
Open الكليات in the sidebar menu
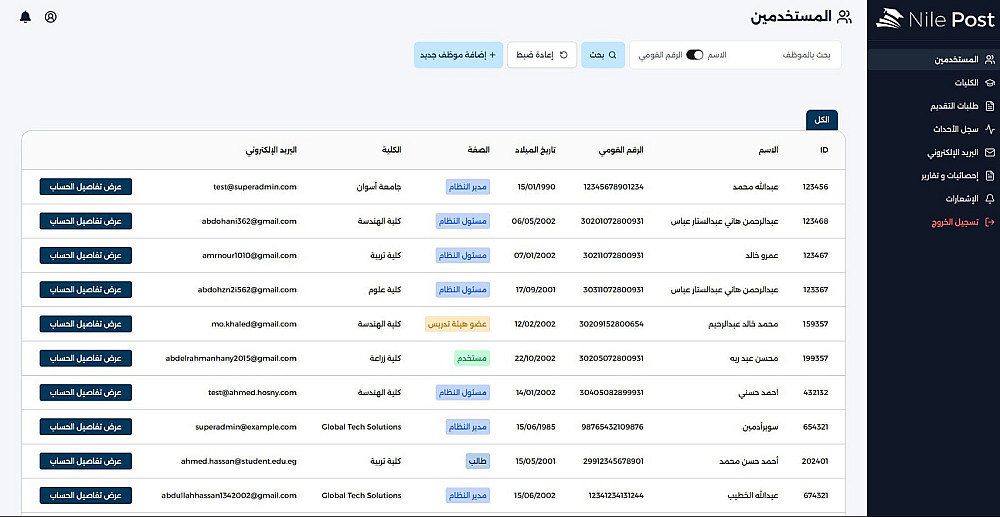[x=933, y=83]
